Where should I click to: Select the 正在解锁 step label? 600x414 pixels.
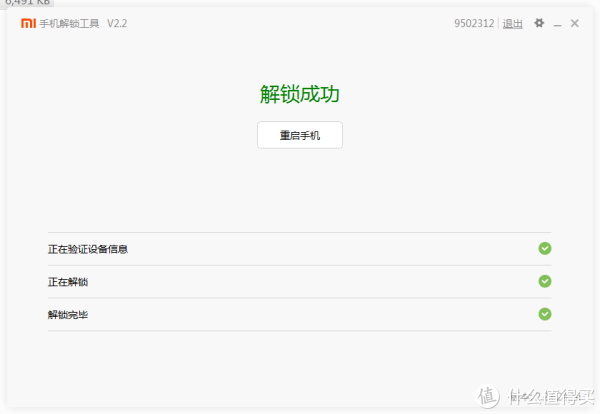(x=68, y=282)
